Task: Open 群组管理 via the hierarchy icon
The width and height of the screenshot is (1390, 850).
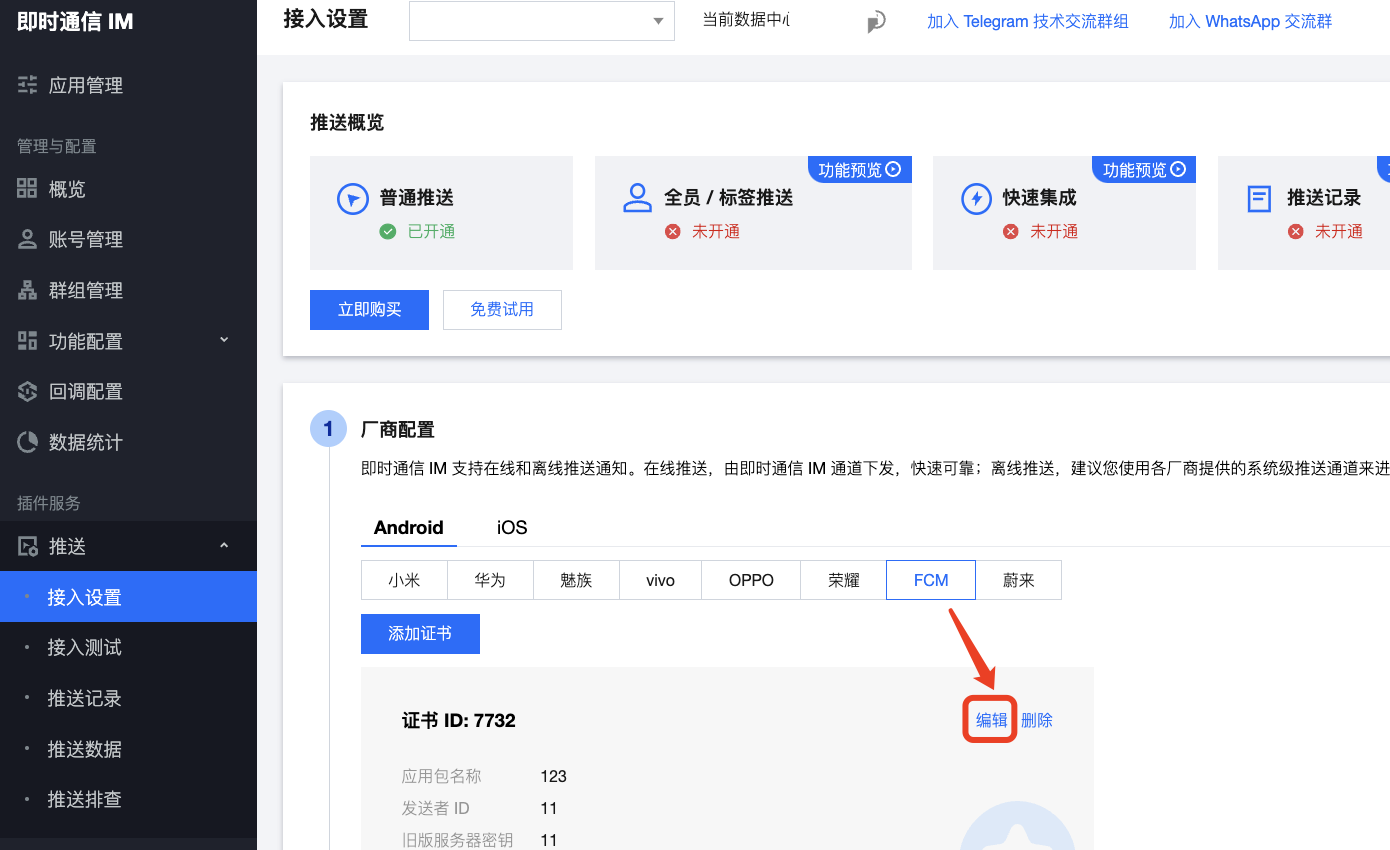Action: point(28,290)
